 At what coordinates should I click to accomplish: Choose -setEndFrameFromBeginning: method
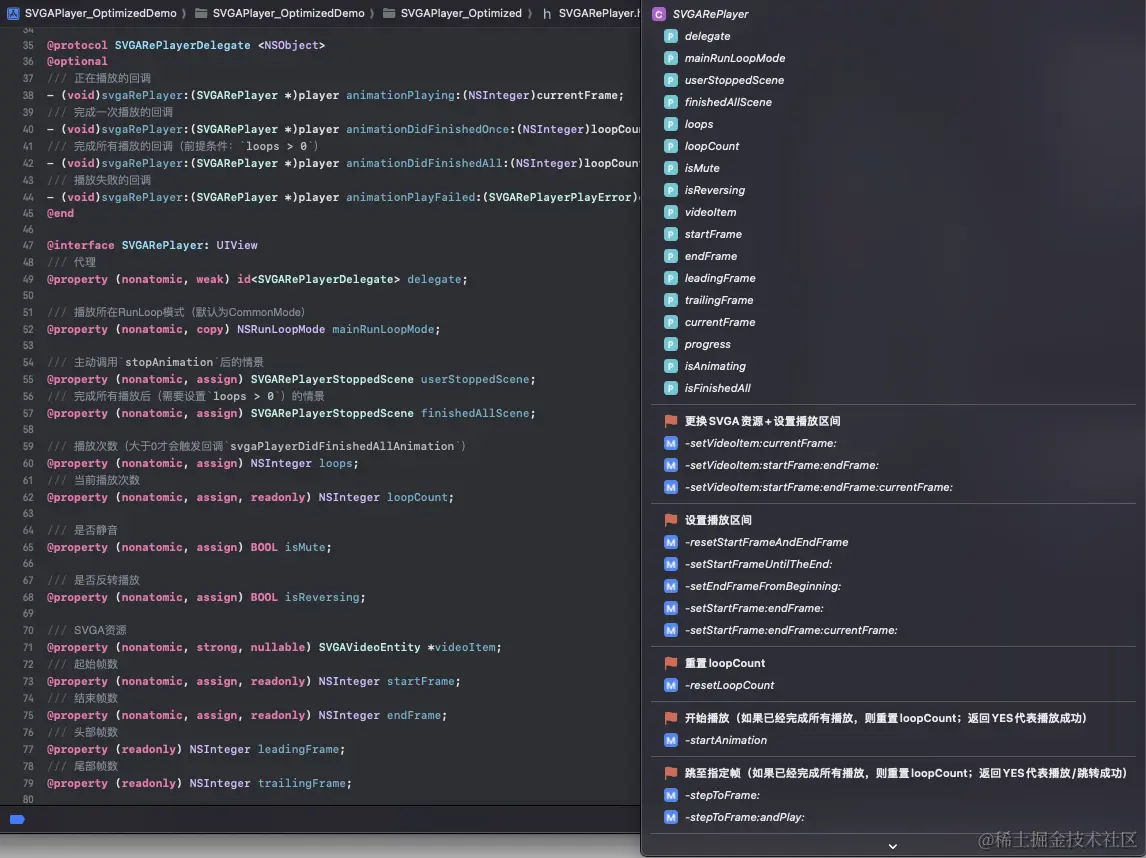[x=762, y=585]
